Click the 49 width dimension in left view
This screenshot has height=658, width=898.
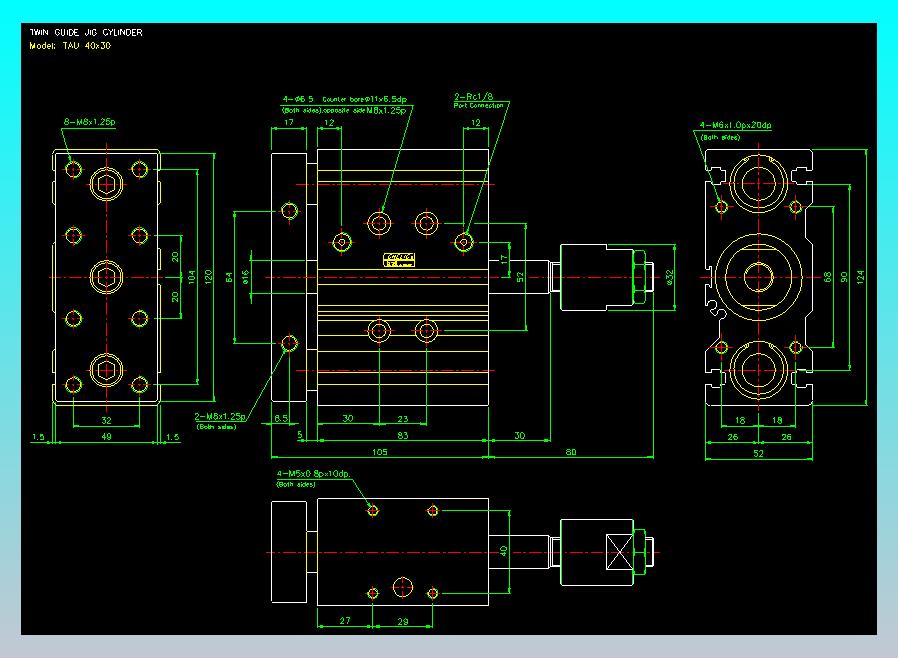106,437
